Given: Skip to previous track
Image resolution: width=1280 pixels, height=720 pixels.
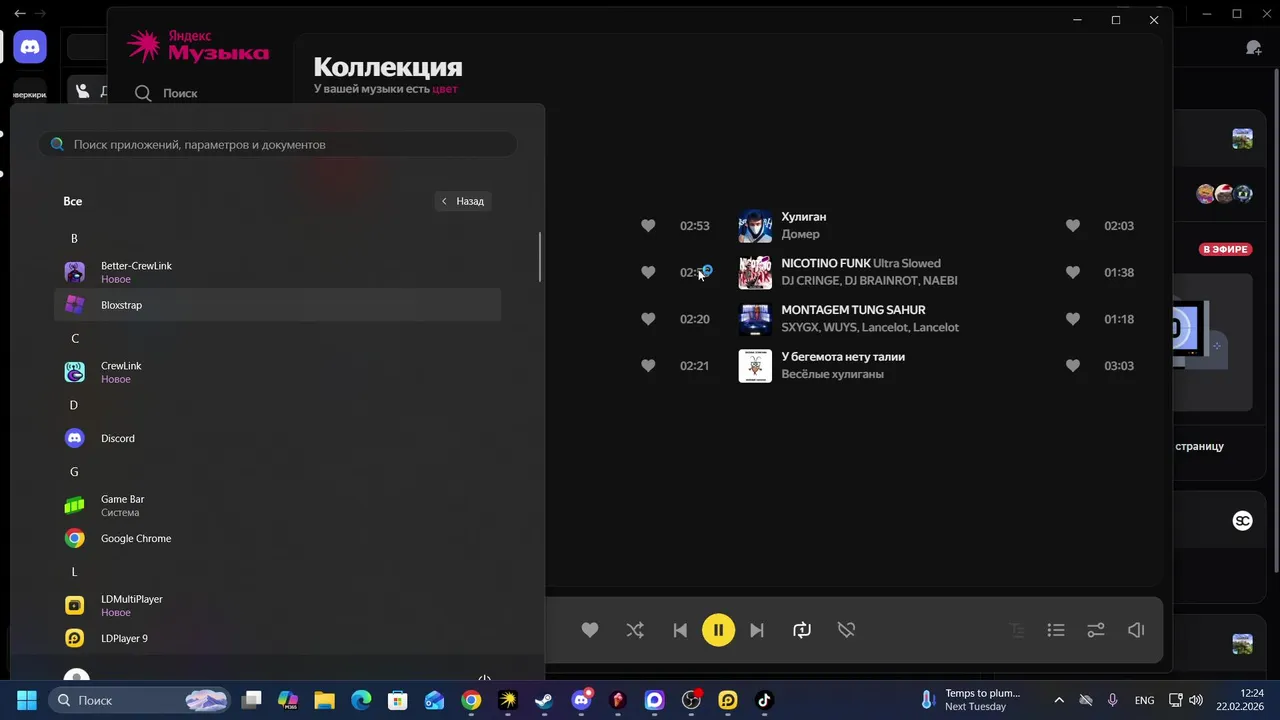Looking at the screenshot, I should [680, 630].
